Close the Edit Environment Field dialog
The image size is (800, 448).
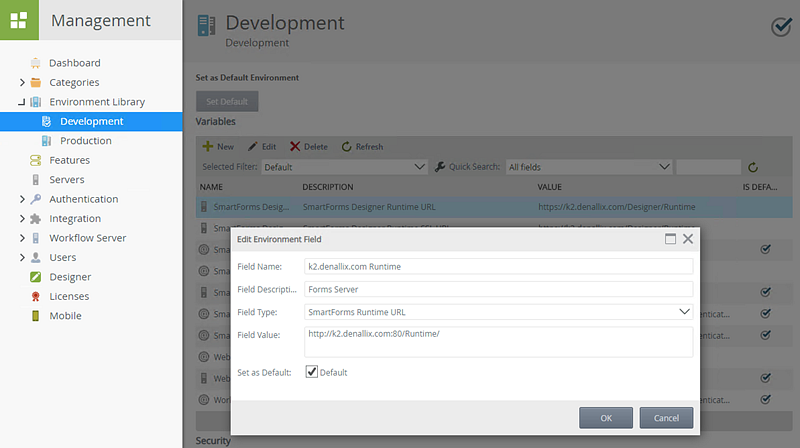pos(688,239)
